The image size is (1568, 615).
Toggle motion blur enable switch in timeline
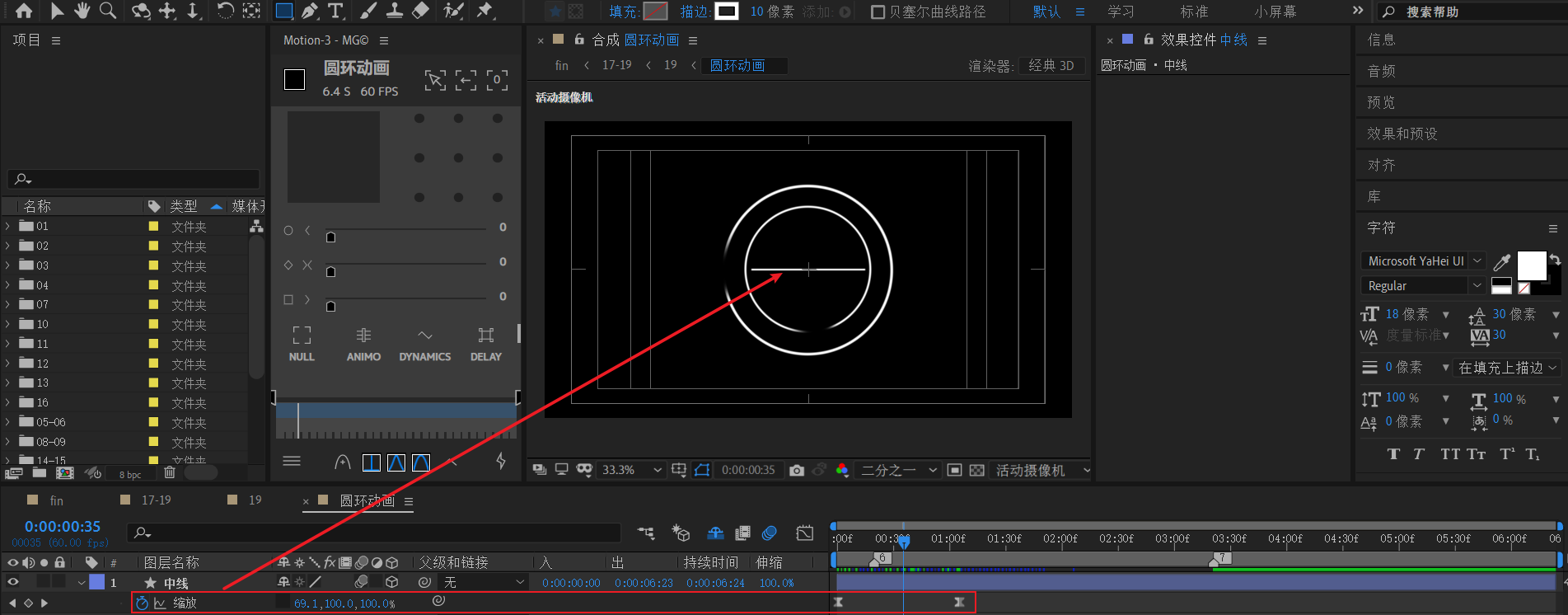pyautogui.click(x=770, y=533)
